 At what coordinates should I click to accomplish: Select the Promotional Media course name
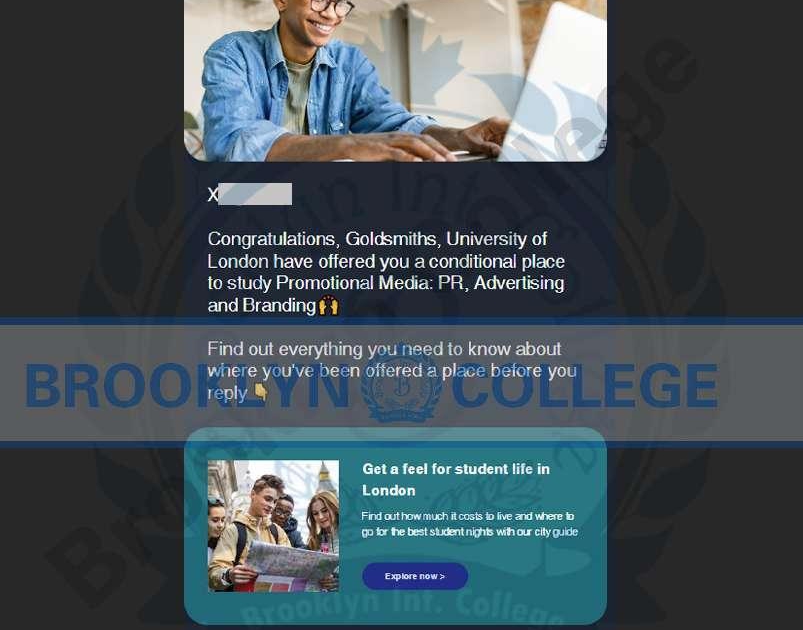[386, 293]
